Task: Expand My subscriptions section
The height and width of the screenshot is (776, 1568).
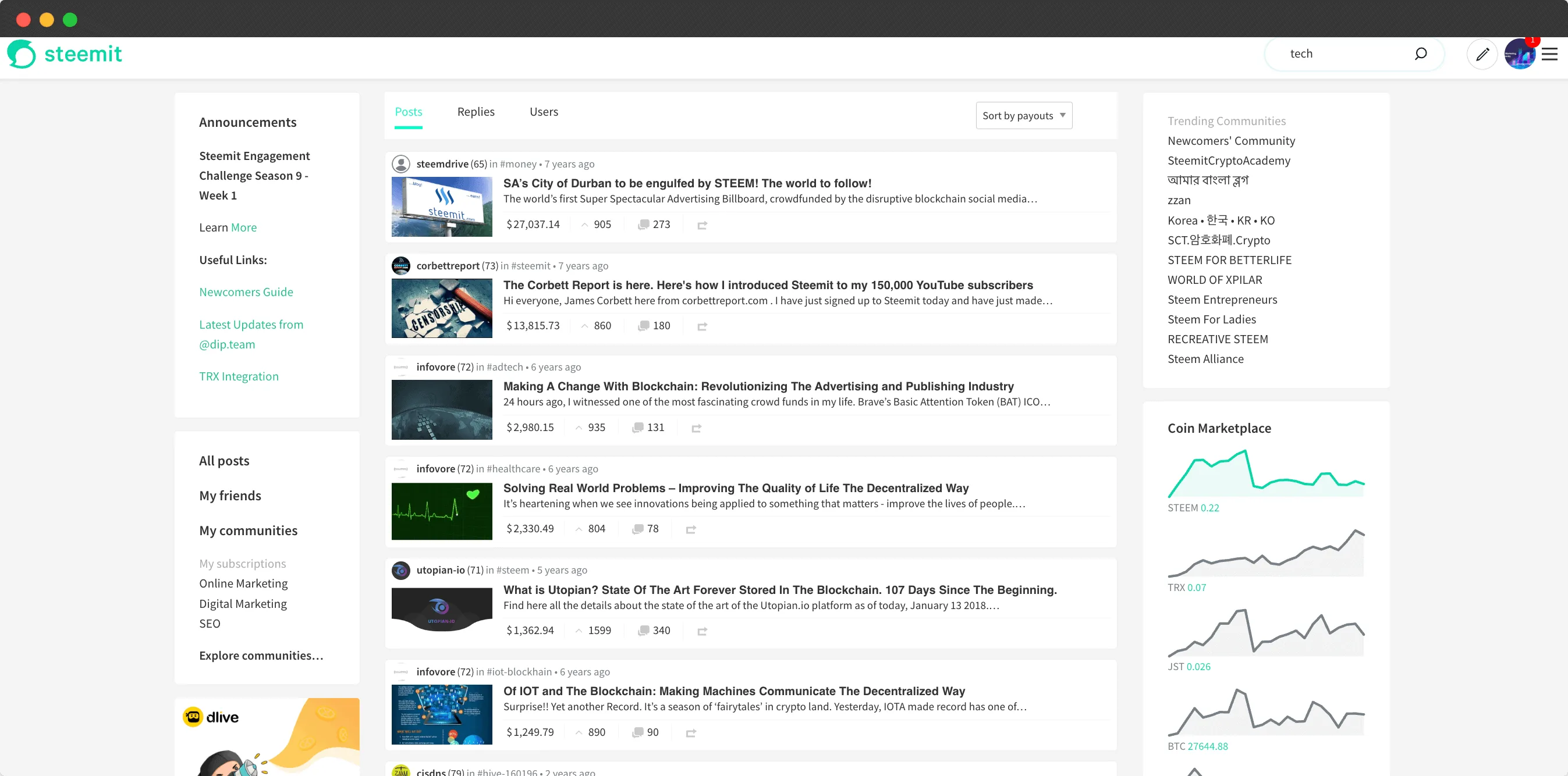Action: click(242, 563)
